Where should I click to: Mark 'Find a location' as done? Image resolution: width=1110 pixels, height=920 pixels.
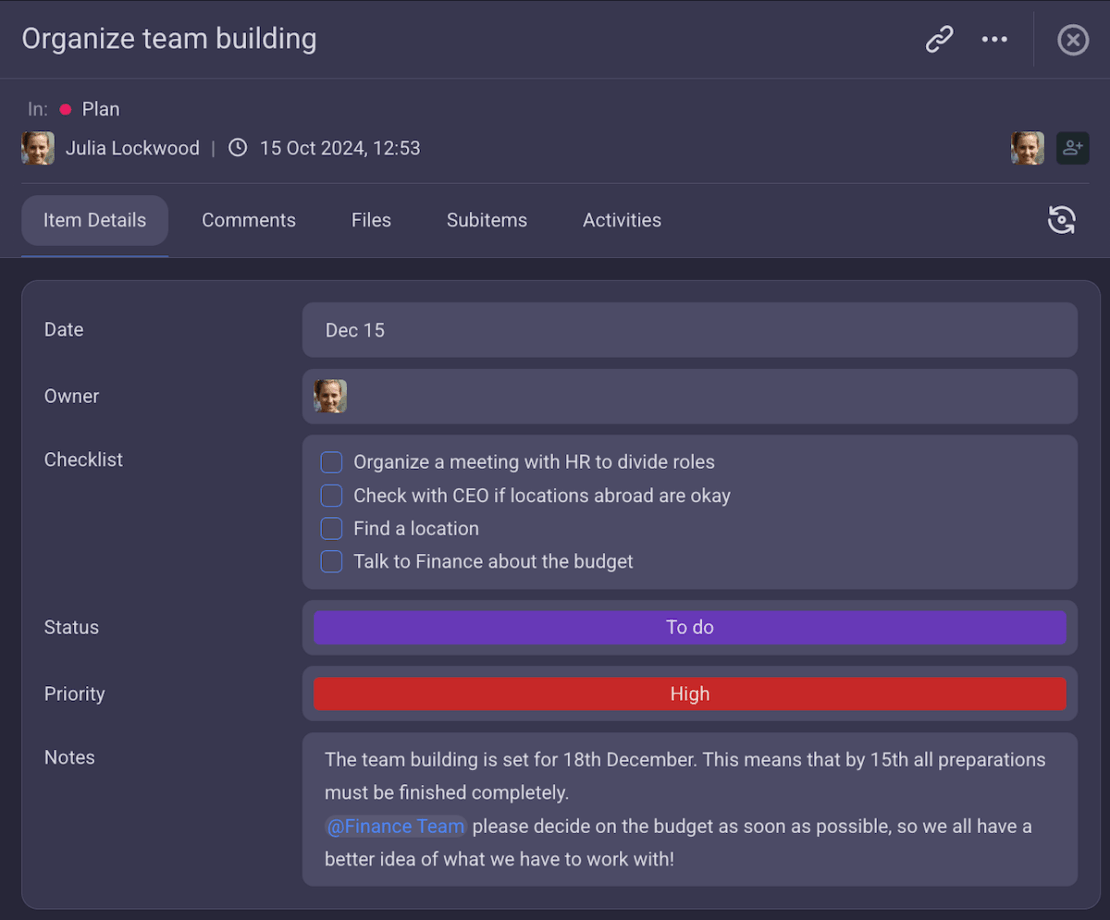pyautogui.click(x=331, y=528)
